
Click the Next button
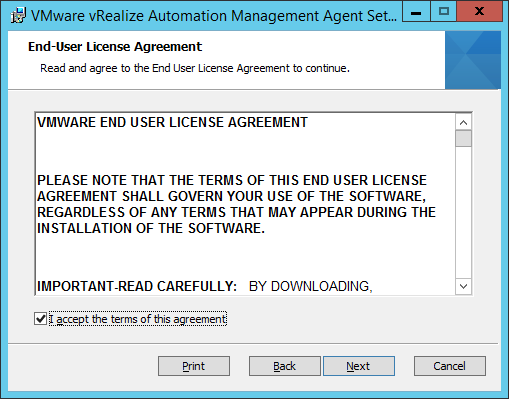point(359,366)
